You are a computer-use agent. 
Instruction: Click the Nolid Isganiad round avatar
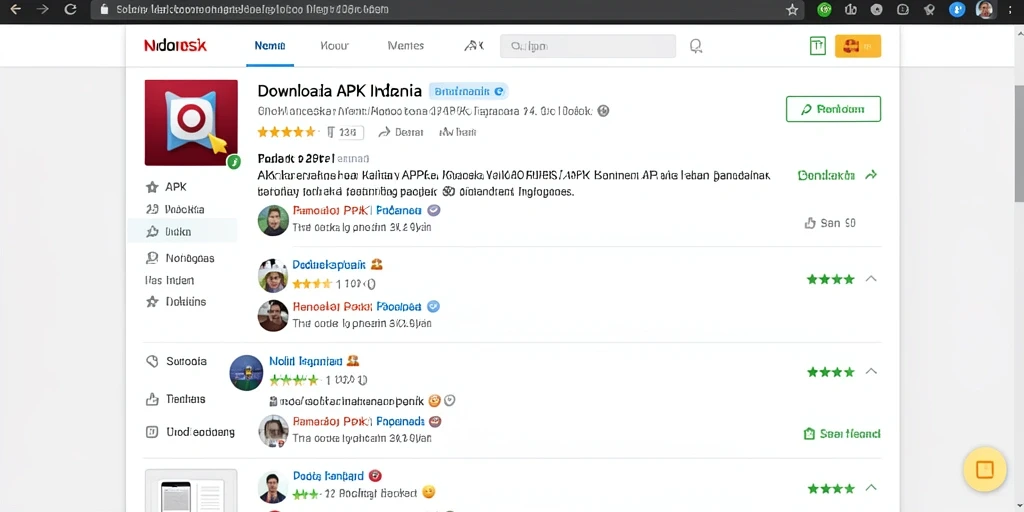tap(246, 373)
